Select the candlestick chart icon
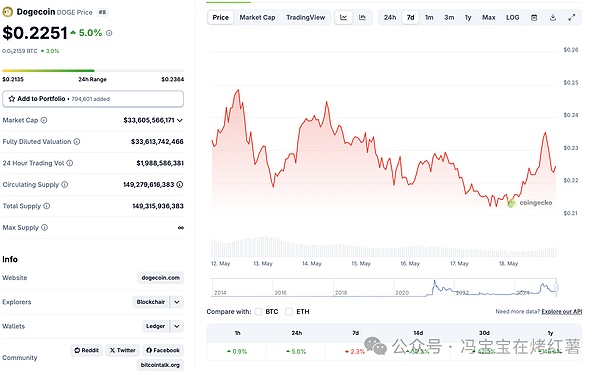Viewport: 600px width, 371px height. (362, 18)
